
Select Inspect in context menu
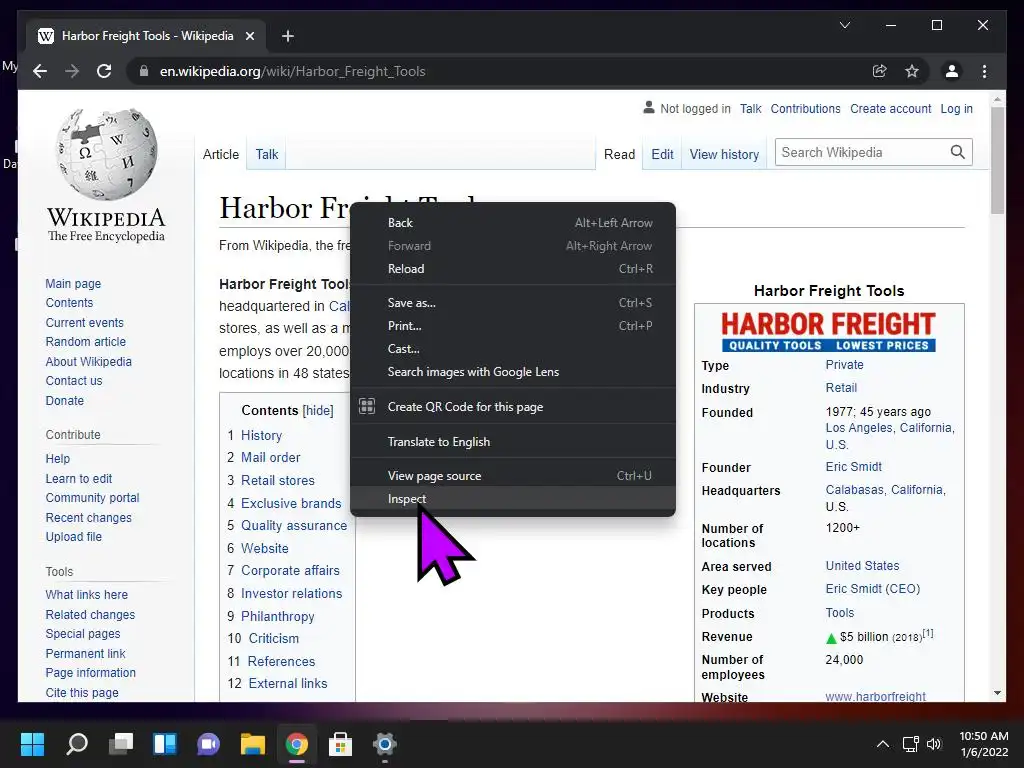pos(513,499)
